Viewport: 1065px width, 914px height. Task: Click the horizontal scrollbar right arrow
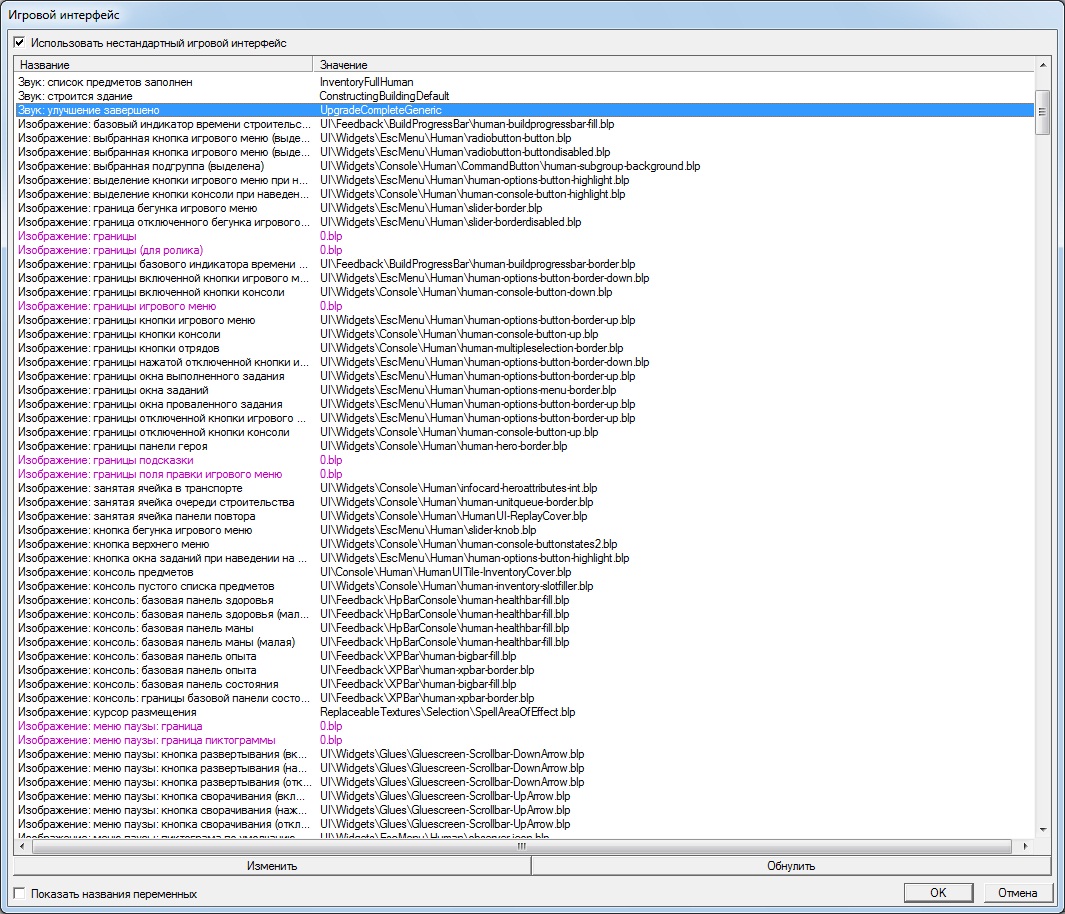point(1026,846)
